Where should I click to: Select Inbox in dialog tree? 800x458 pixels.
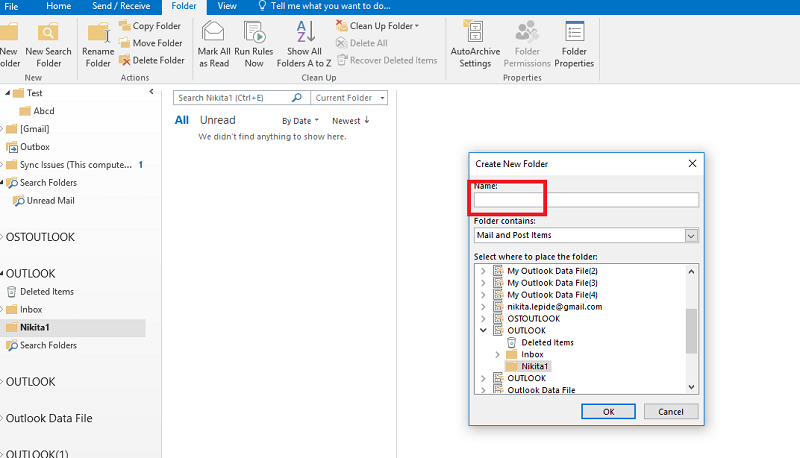[532, 354]
